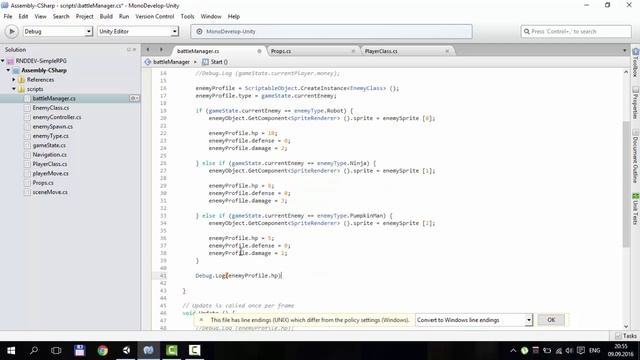The width and height of the screenshot is (640, 360).
Task: Open the Properties side panel
Action: click(x=636, y=102)
